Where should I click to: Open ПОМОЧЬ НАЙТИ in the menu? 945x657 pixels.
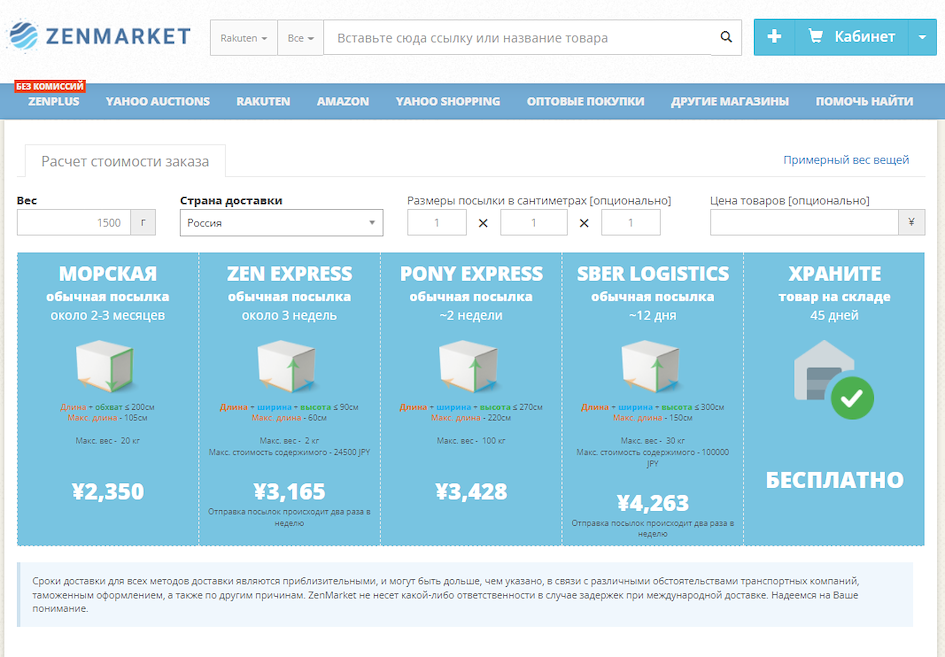(864, 101)
